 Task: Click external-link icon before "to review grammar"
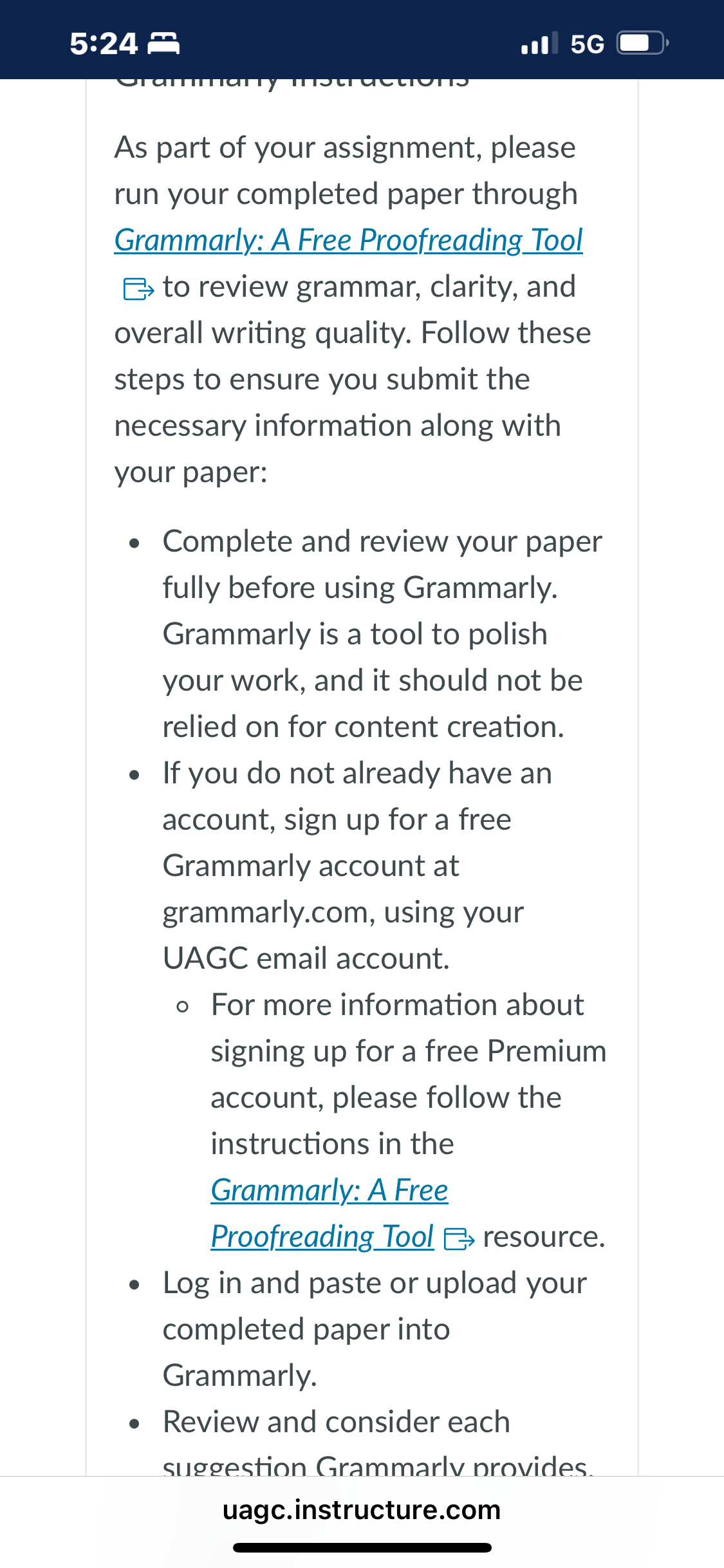(x=138, y=288)
